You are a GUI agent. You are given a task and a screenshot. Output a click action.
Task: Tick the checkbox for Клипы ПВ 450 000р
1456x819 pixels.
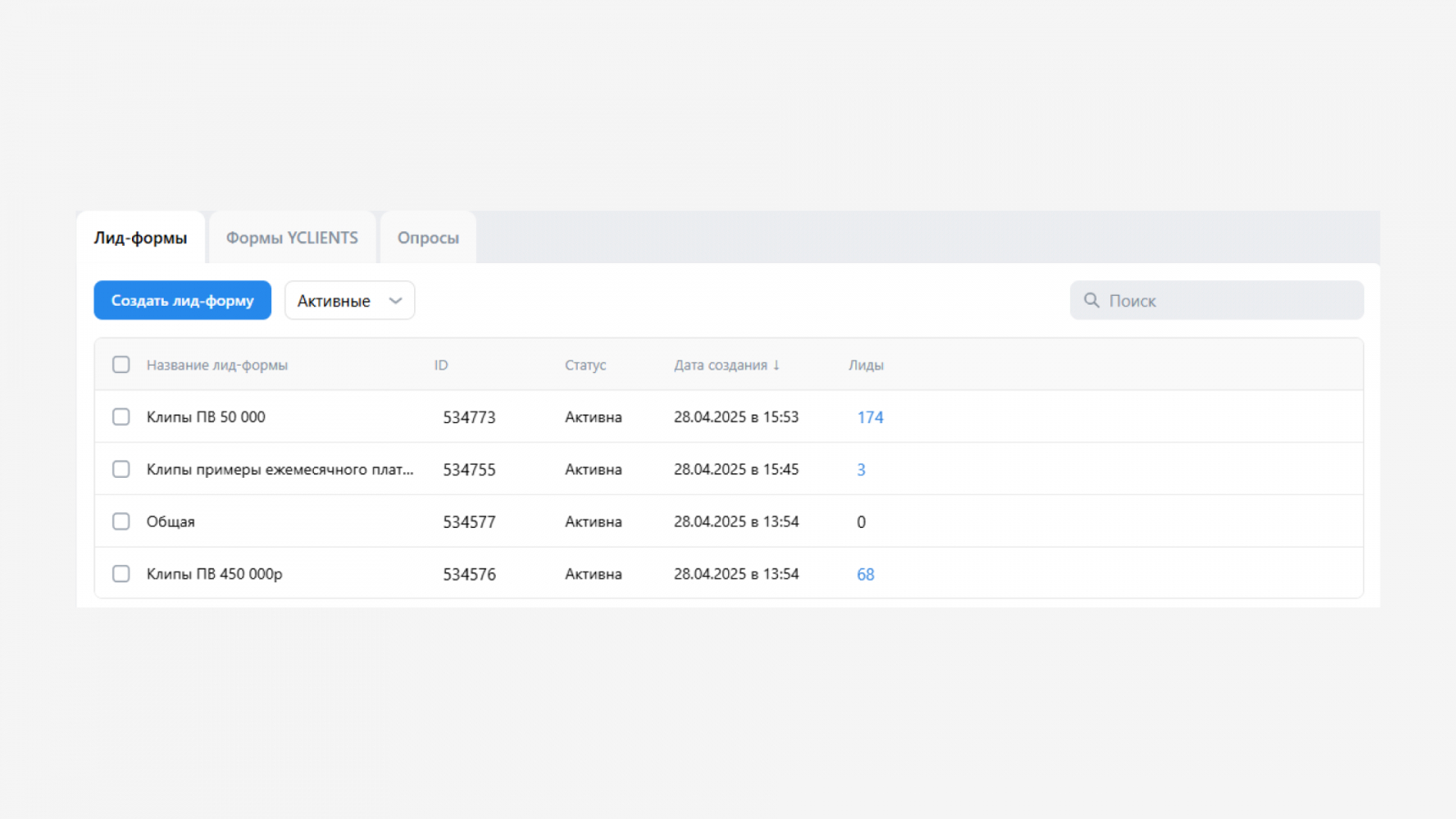[x=121, y=574]
